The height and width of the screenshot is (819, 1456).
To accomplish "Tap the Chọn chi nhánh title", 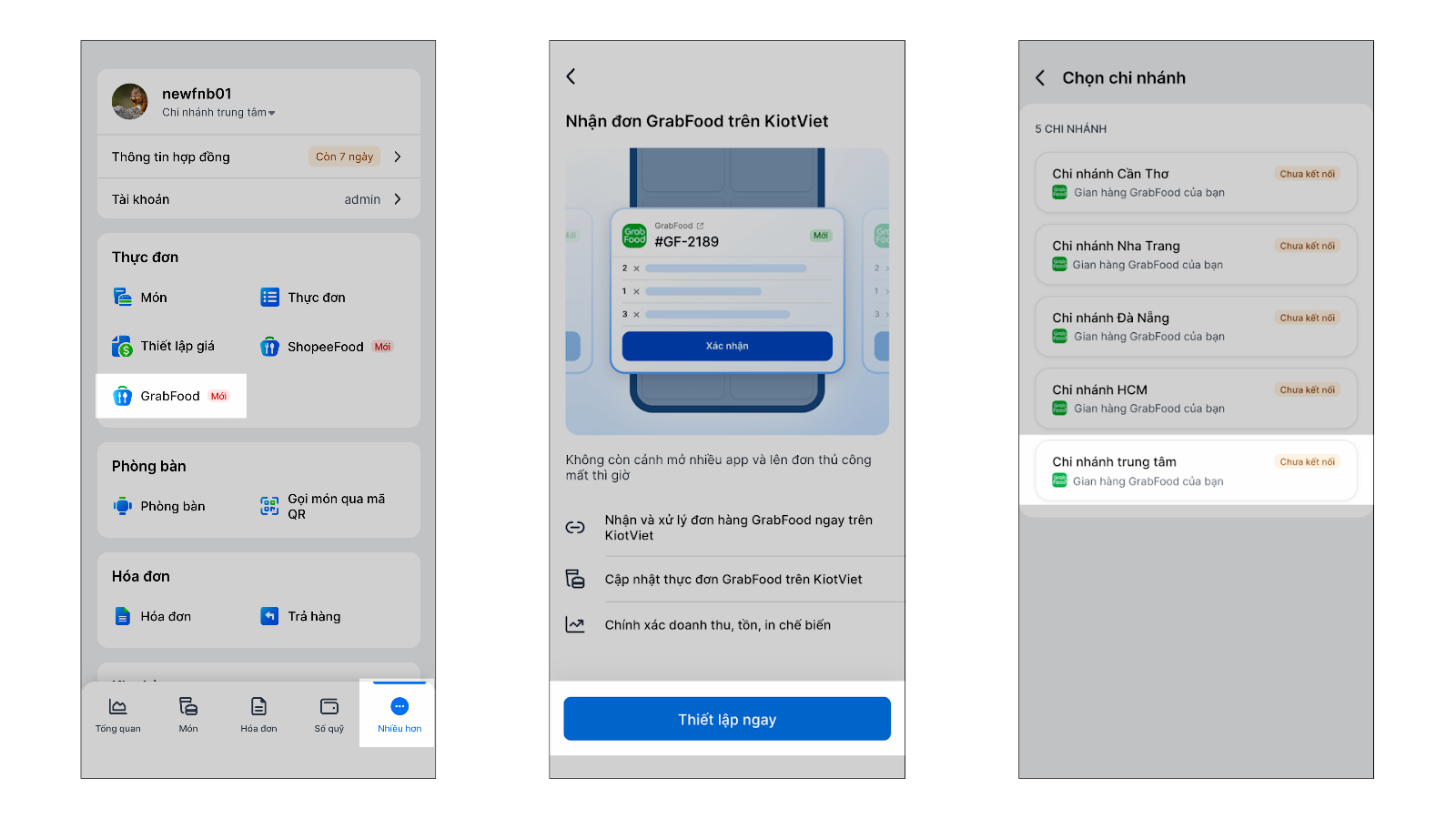I will [x=1124, y=78].
